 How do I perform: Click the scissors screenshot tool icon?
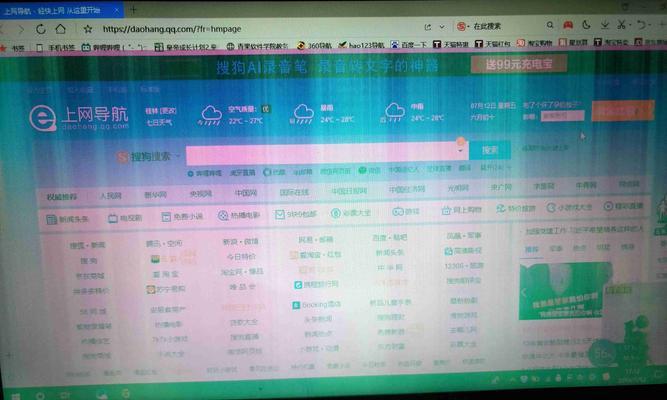[622, 24]
